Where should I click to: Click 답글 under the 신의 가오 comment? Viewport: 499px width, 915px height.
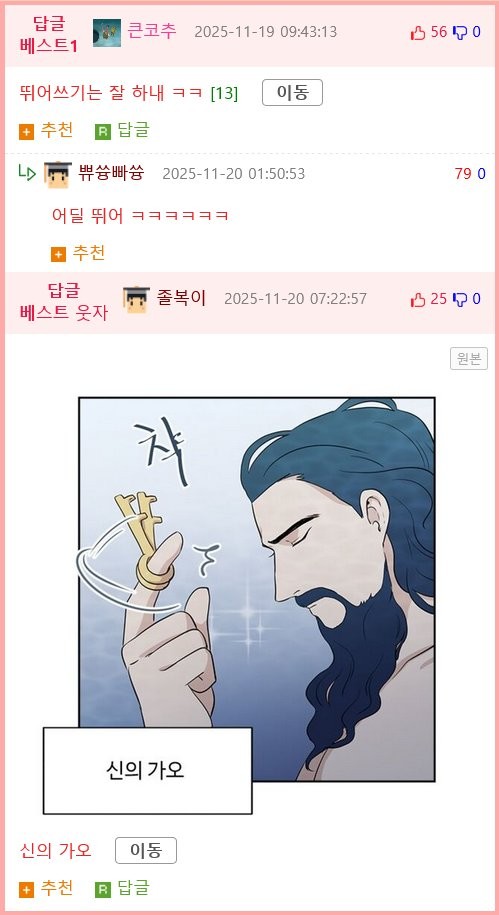122,888
